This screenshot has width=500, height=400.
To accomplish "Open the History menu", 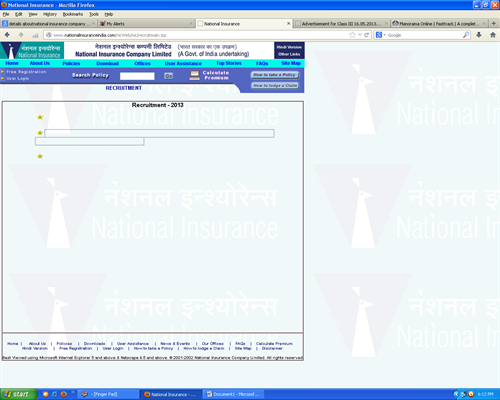I will pos(50,14).
